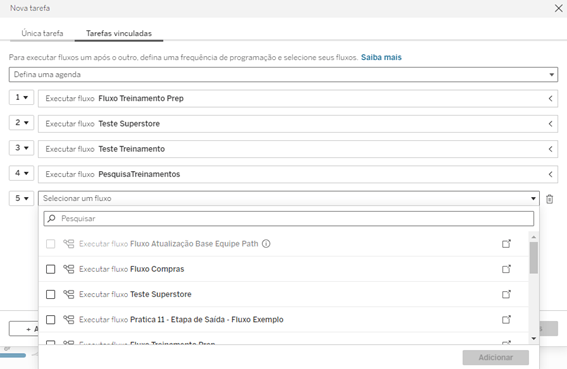The image size is (567, 369).
Task: Check the Teste Superstore checkbox in list
Action: [x=51, y=294]
